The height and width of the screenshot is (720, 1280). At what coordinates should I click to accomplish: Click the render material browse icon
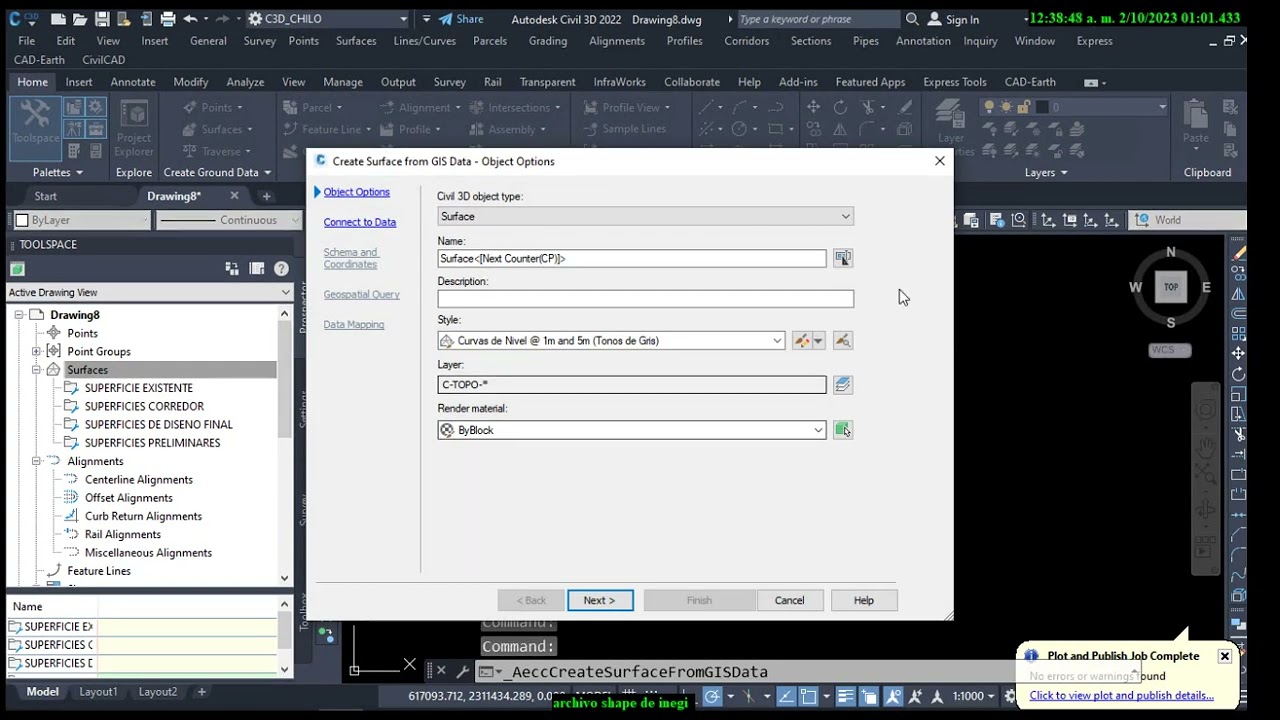(x=843, y=430)
